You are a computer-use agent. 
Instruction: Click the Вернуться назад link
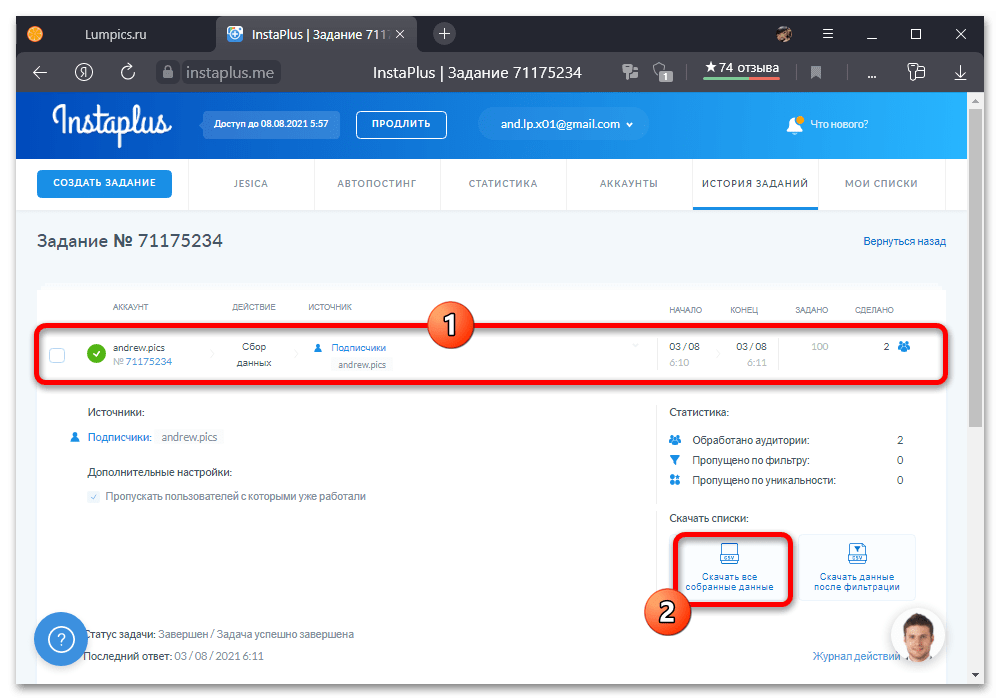click(904, 241)
